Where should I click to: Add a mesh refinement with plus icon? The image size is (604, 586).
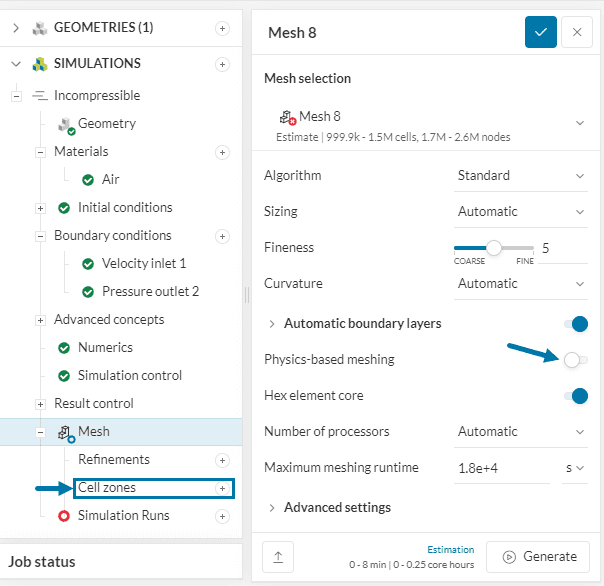point(222,460)
